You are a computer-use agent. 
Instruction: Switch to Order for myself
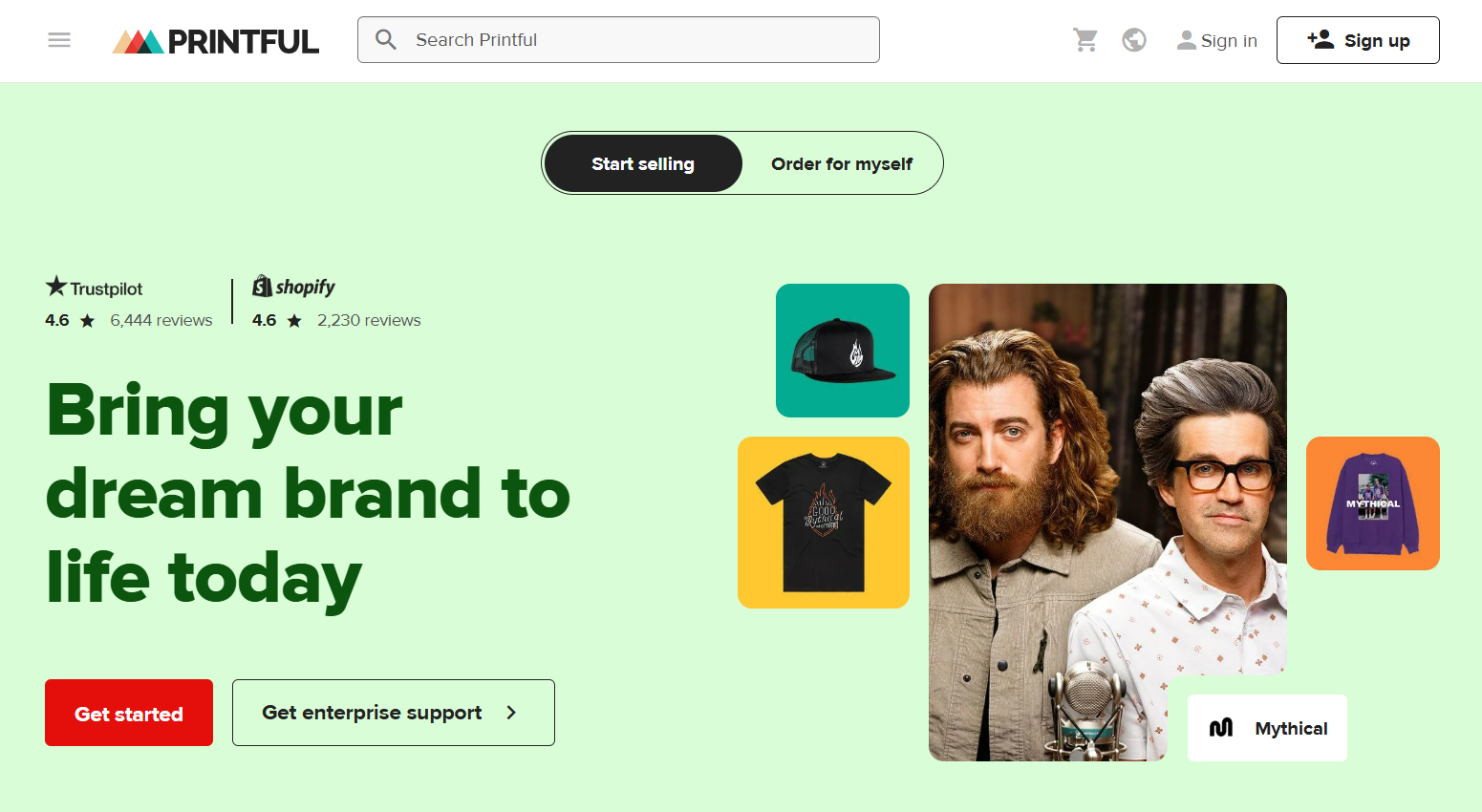[x=842, y=162]
